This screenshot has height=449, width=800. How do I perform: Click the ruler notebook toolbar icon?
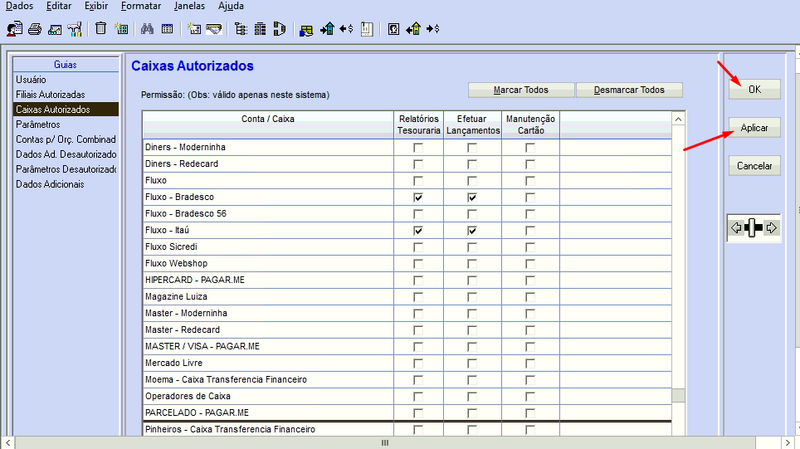pos(367,29)
